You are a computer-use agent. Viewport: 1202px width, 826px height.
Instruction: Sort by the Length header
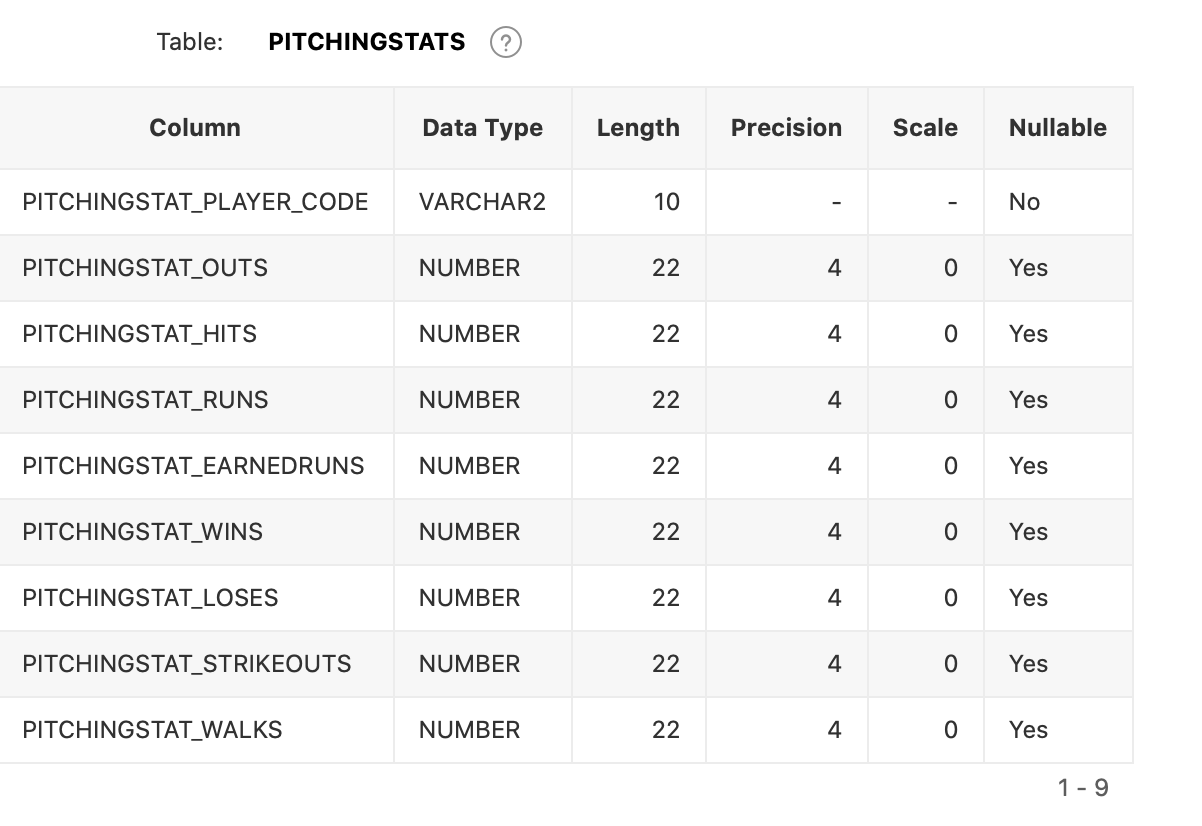click(x=638, y=128)
